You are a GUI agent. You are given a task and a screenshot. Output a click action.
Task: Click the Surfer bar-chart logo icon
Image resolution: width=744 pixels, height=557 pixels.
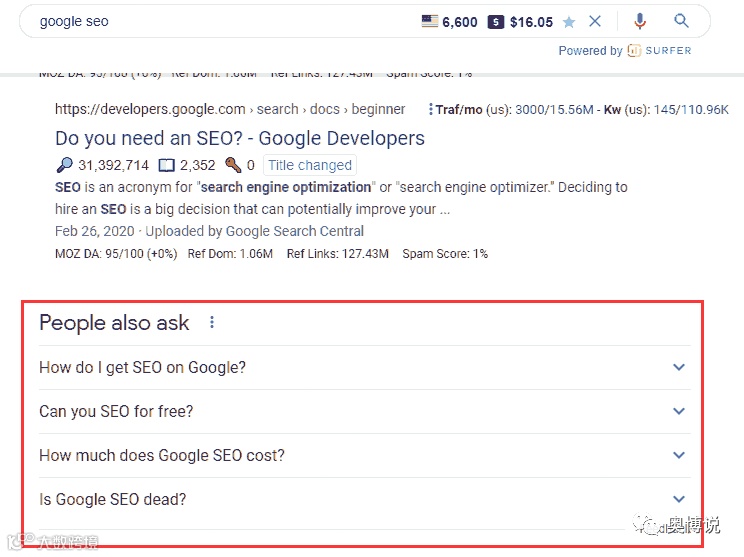point(634,50)
